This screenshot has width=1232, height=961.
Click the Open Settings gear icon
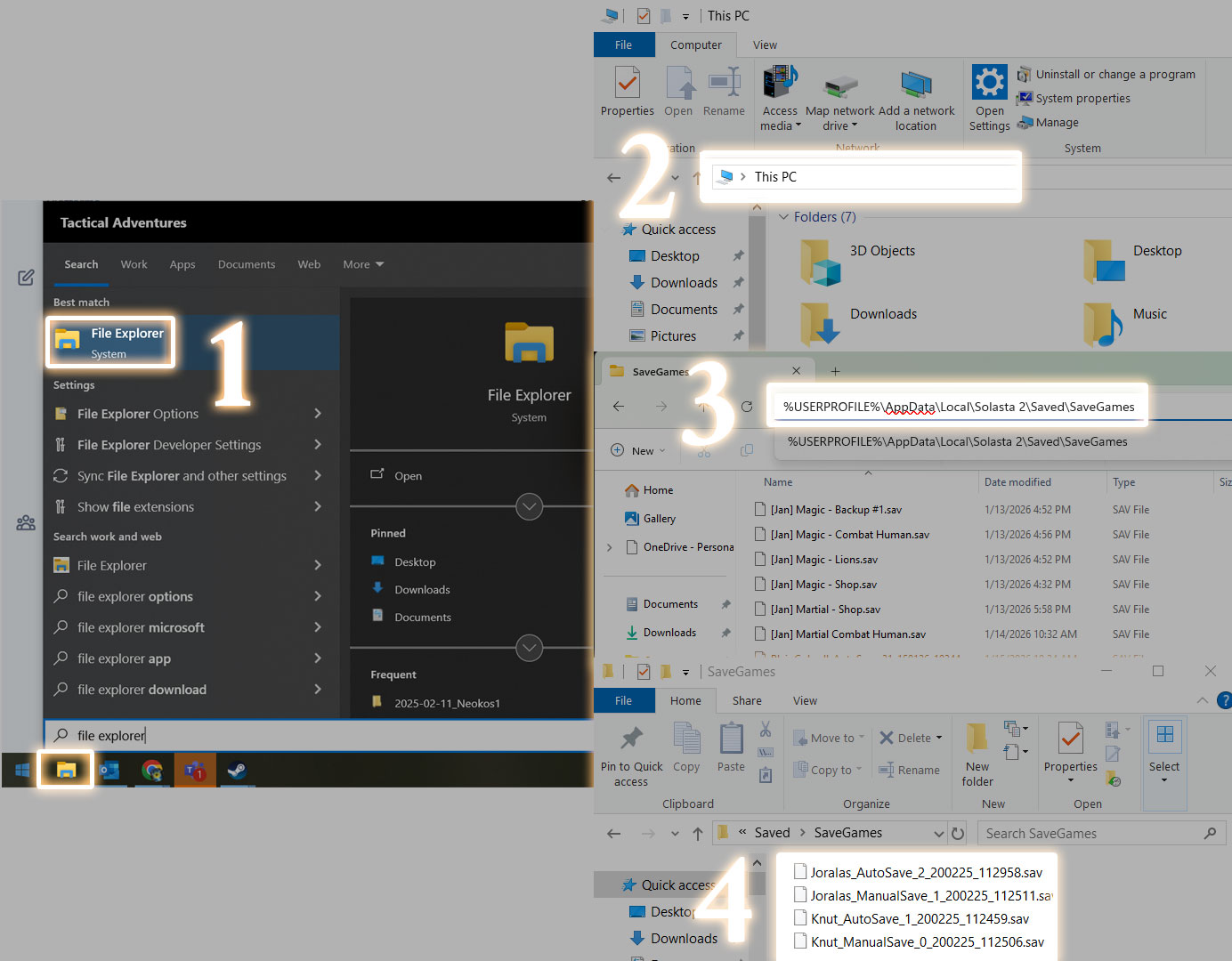coord(989,84)
